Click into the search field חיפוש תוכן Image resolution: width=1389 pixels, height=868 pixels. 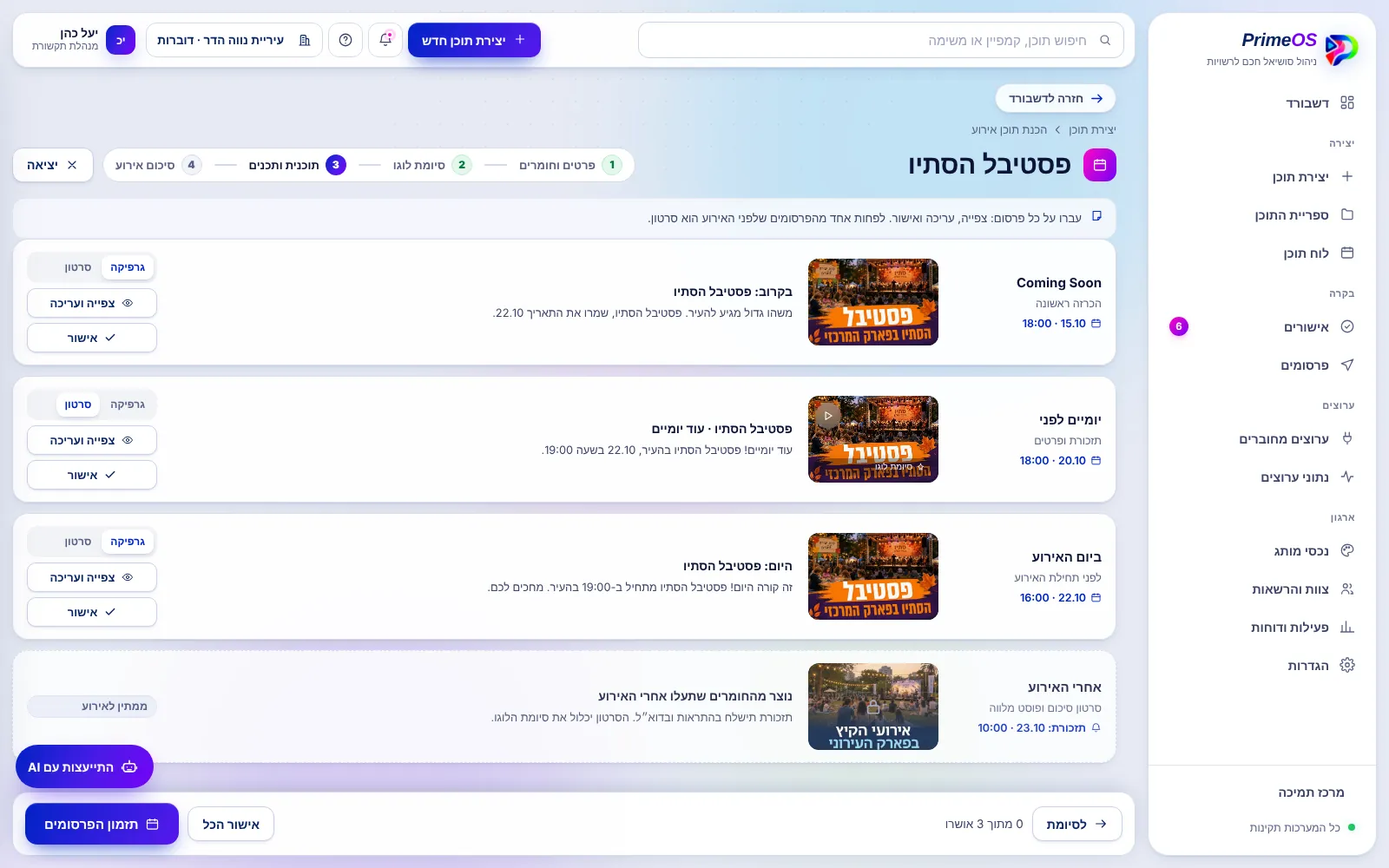click(881, 40)
